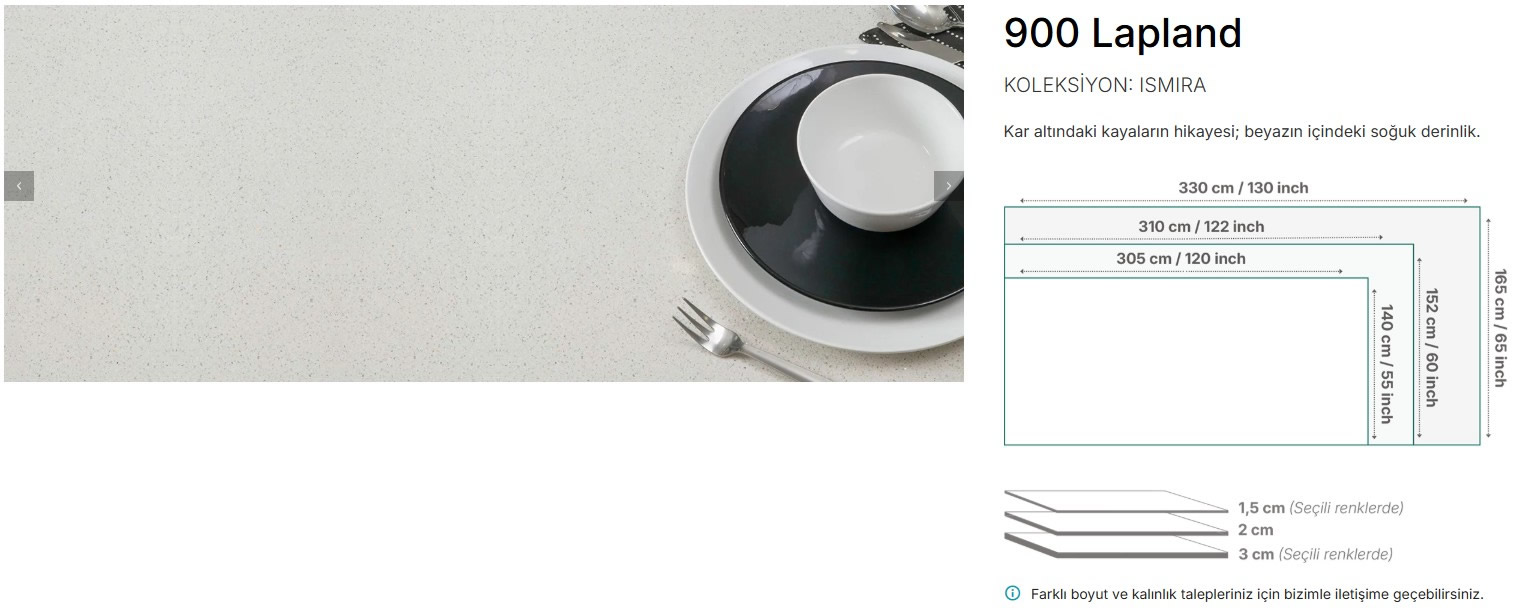This screenshot has height=608, width=1514.
Task: Click the 900 Lapland product title
Action: pos(1123,34)
